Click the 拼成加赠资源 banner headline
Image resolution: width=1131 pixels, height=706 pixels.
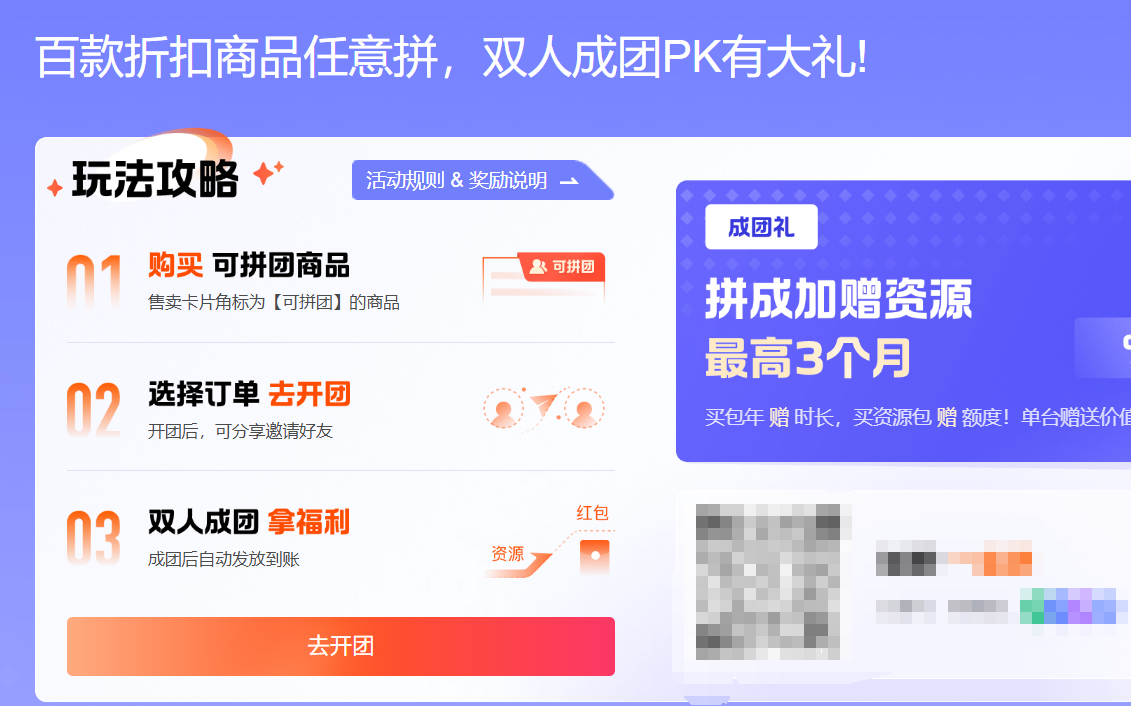[x=839, y=299]
